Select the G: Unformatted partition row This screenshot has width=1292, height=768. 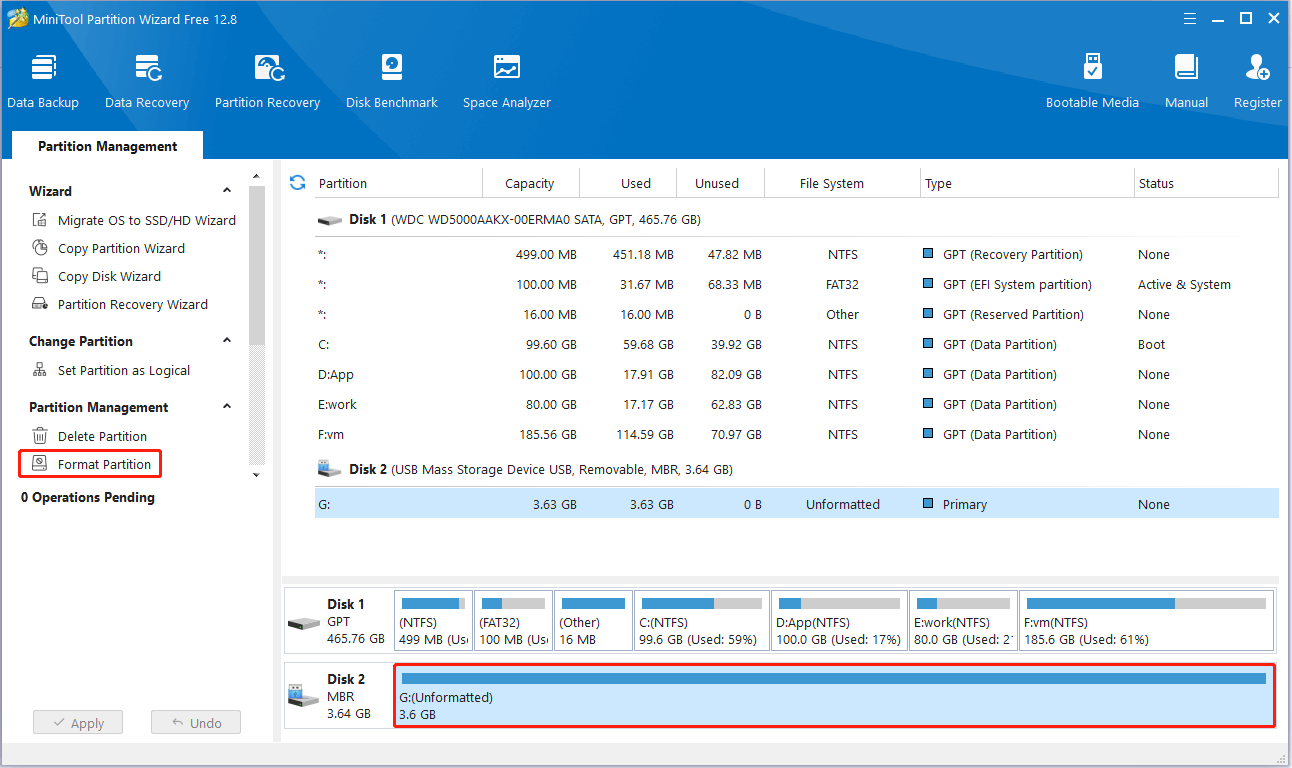click(796, 504)
